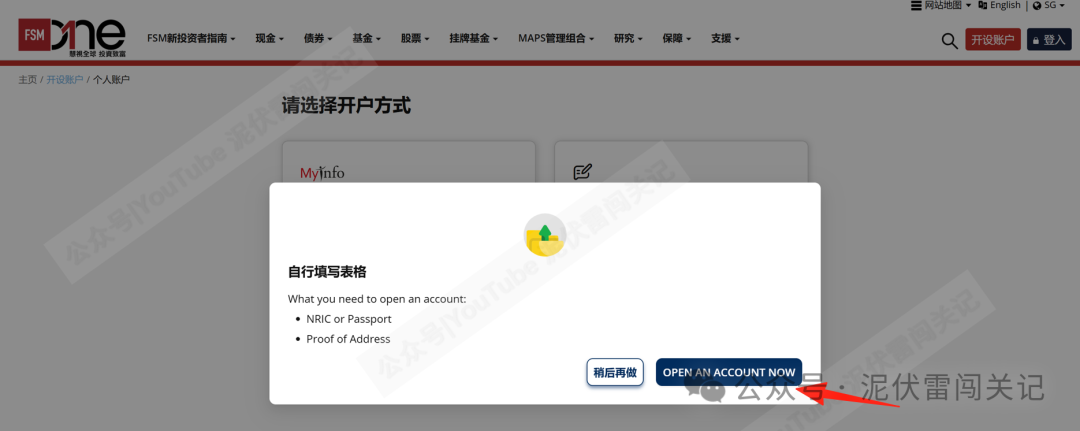Screen dimensions: 1080x431
Task: Switch language to English
Action: [x=999, y=6]
